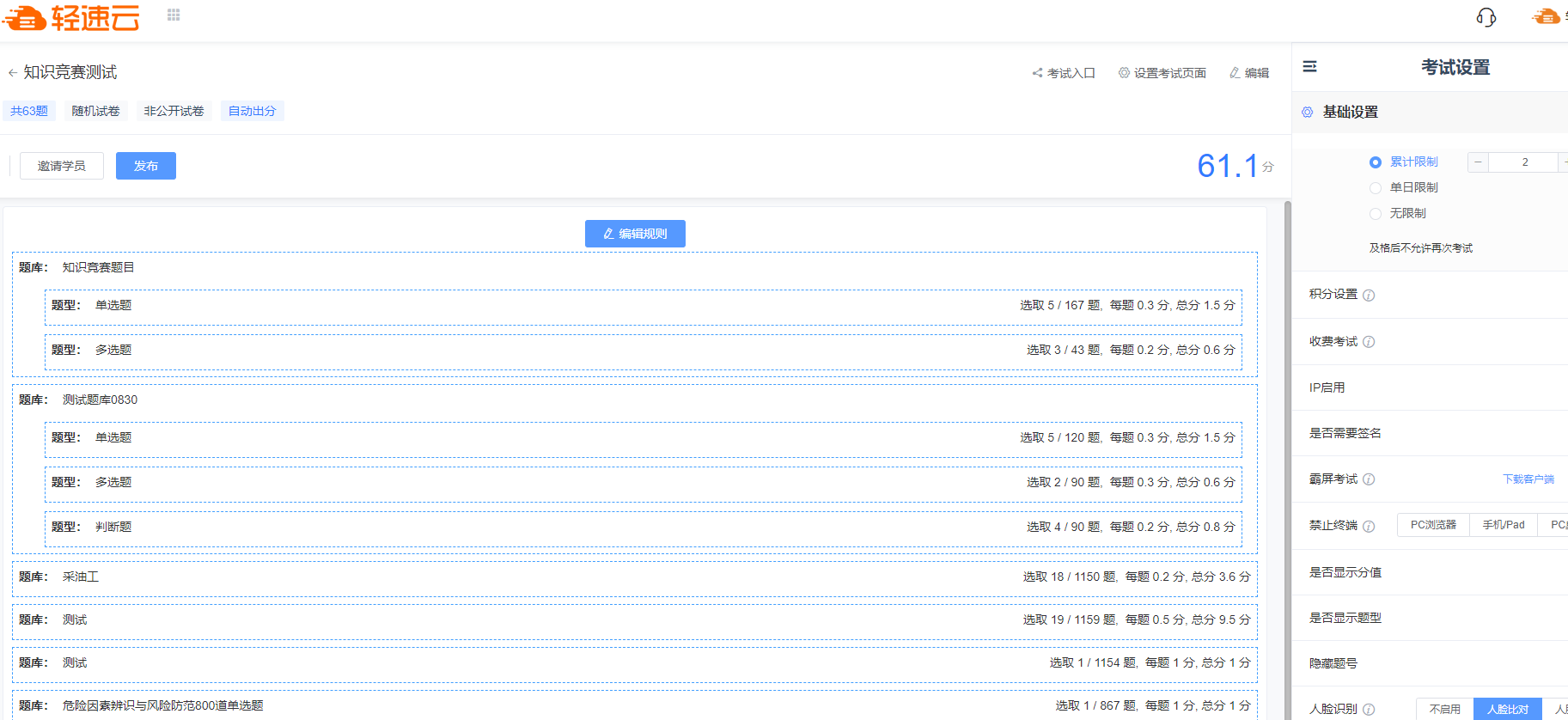Collapse the 考试设置 panel via menu icon
1568x720 pixels.
click(1309, 67)
